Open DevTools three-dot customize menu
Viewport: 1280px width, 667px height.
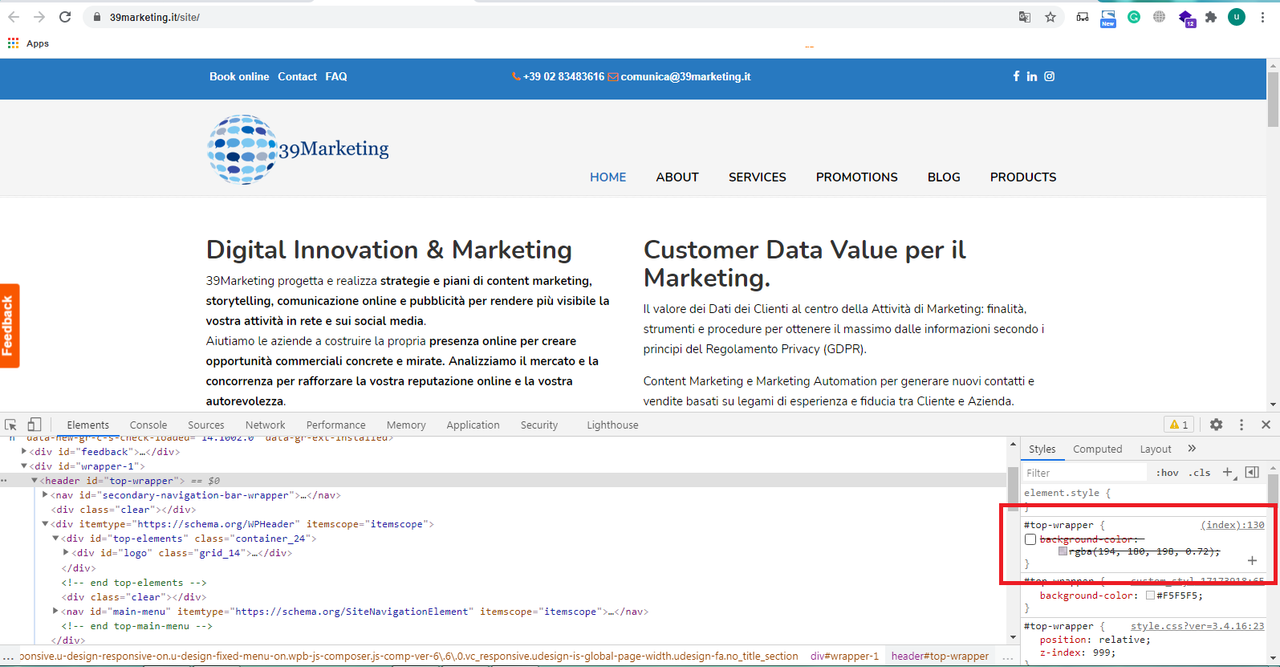(x=1241, y=425)
